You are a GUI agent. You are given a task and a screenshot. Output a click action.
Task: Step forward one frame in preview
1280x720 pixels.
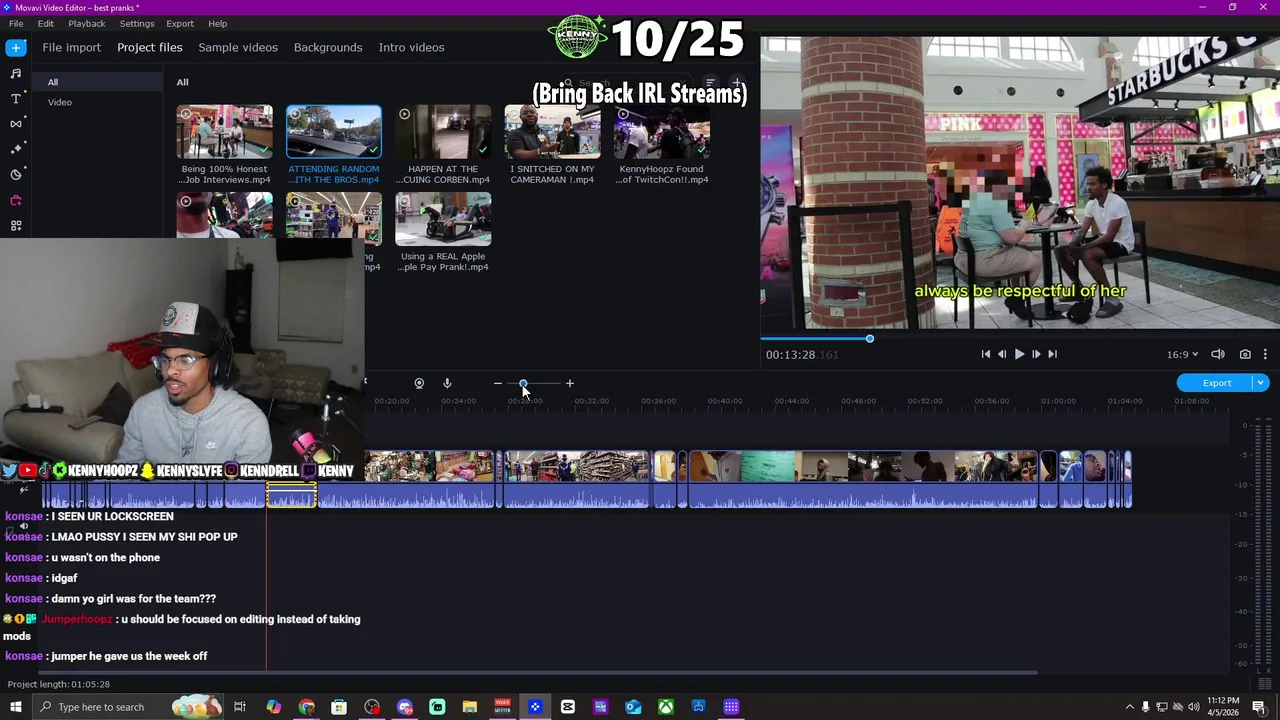point(1036,354)
